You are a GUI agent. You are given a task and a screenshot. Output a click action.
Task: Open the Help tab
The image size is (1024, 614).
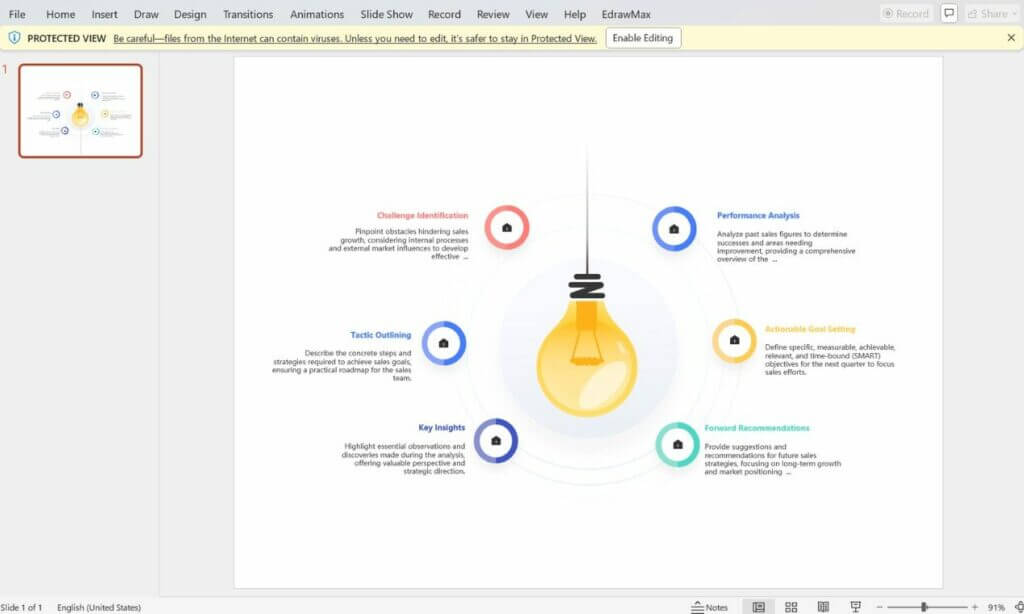(x=575, y=14)
